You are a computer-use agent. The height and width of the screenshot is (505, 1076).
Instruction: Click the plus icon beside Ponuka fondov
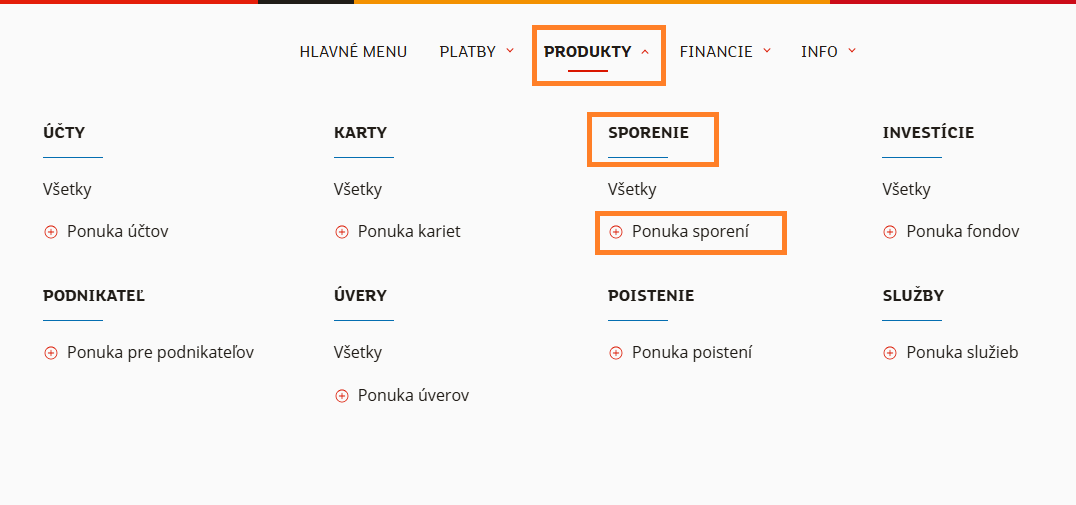(x=890, y=232)
